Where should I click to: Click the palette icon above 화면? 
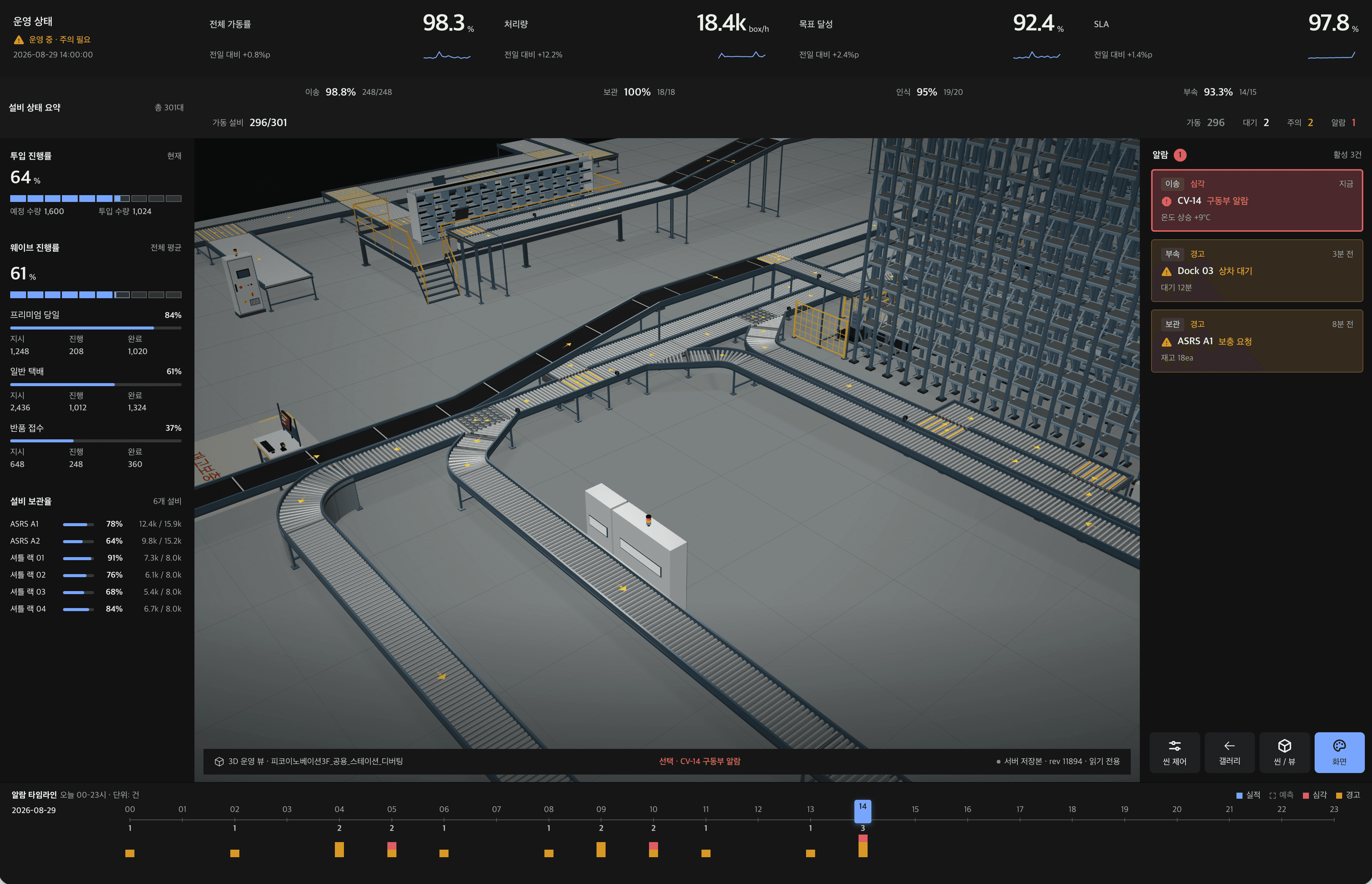pos(1339,745)
